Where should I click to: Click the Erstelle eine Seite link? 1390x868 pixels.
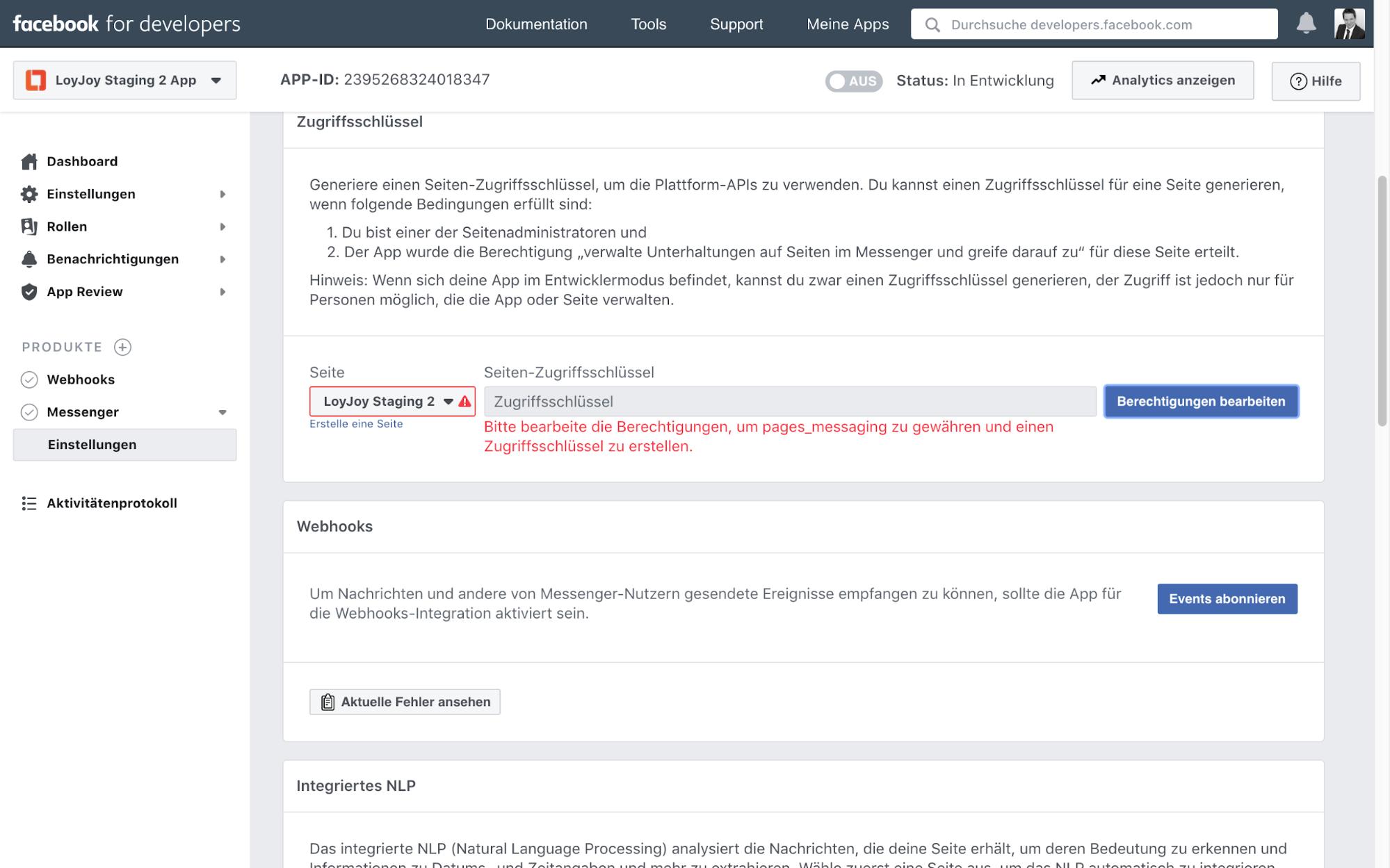click(356, 424)
